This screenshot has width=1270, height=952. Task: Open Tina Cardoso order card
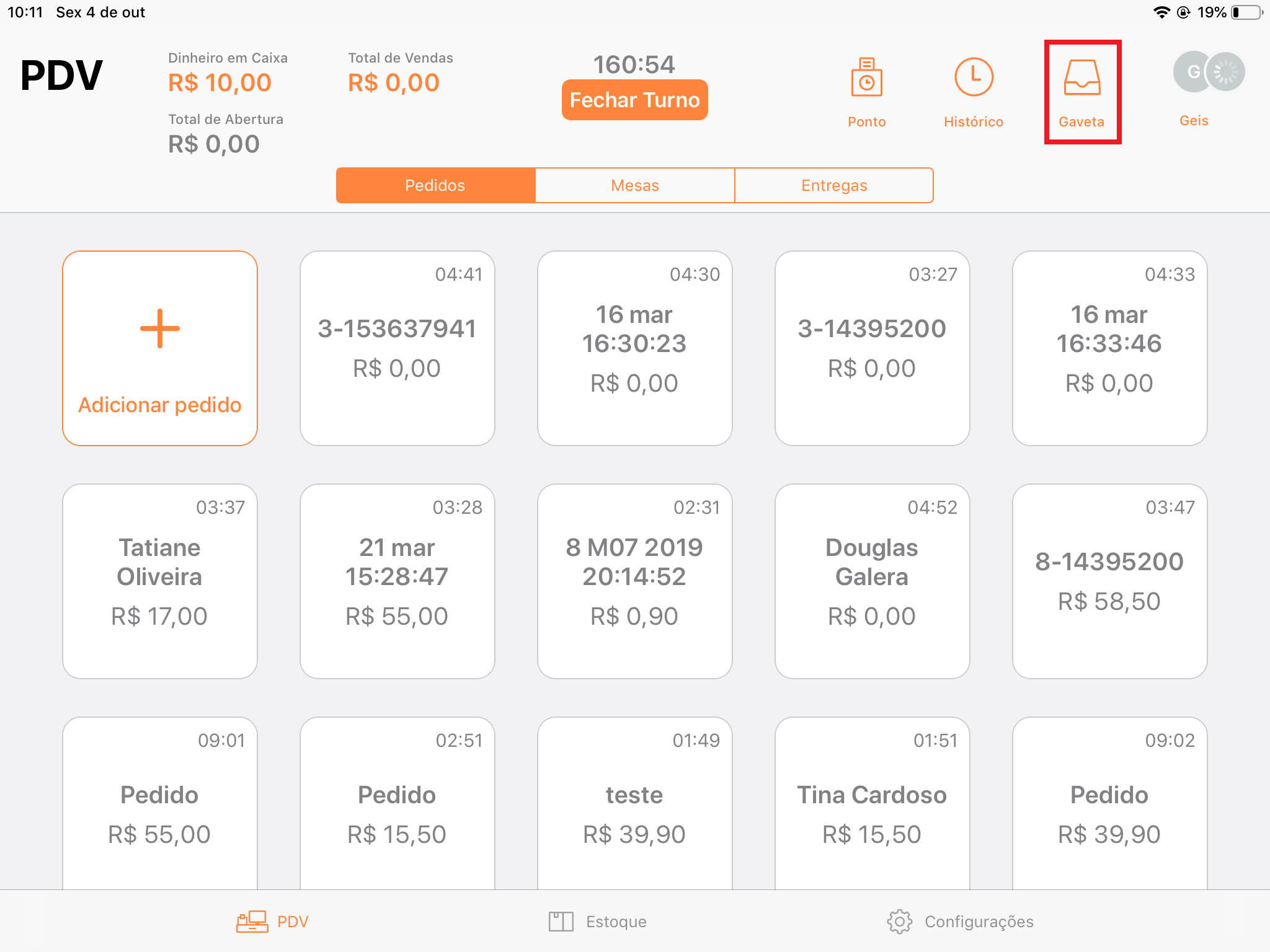point(873,803)
